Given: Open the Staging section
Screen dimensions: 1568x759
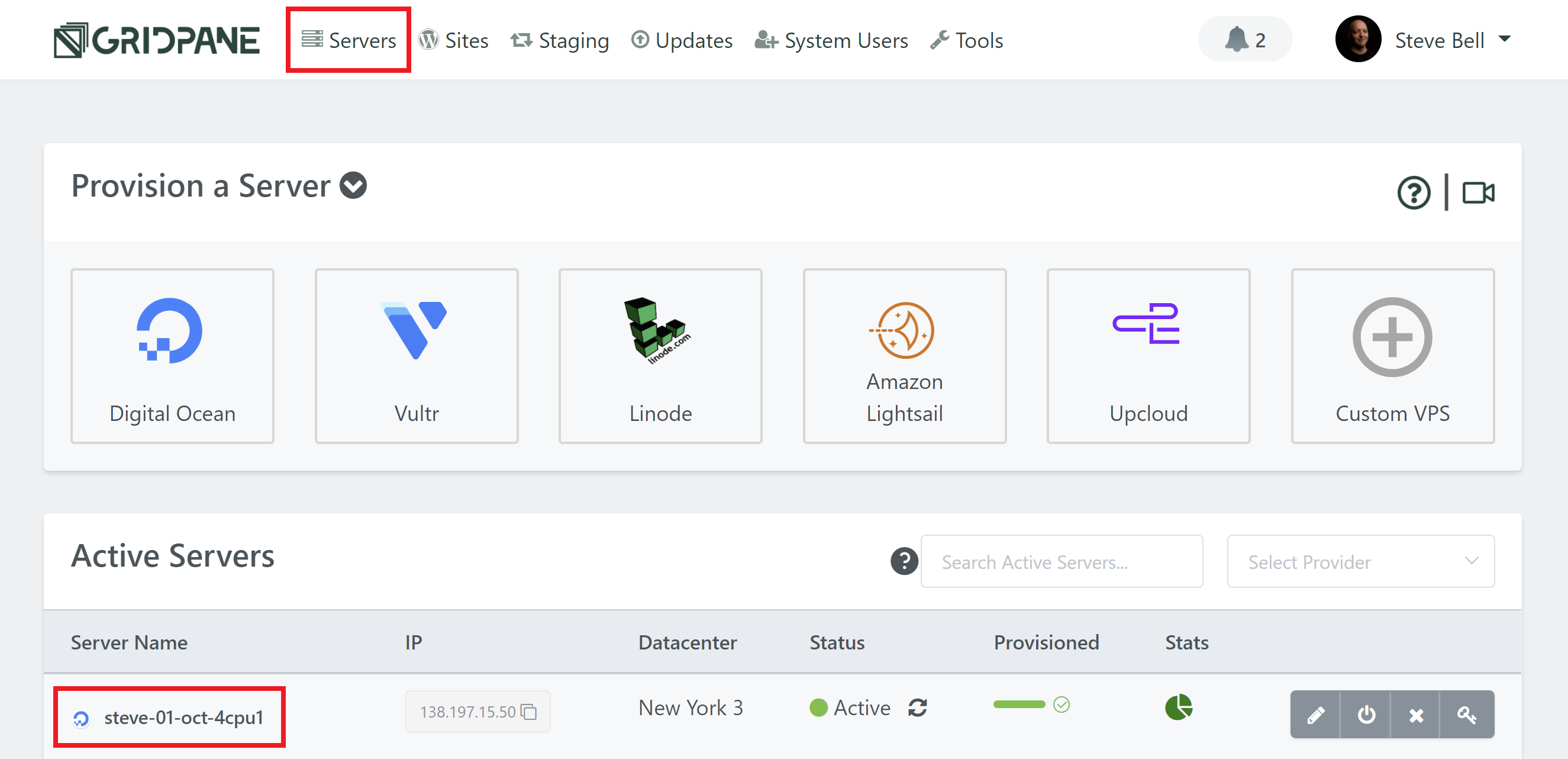Looking at the screenshot, I should click(559, 40).
